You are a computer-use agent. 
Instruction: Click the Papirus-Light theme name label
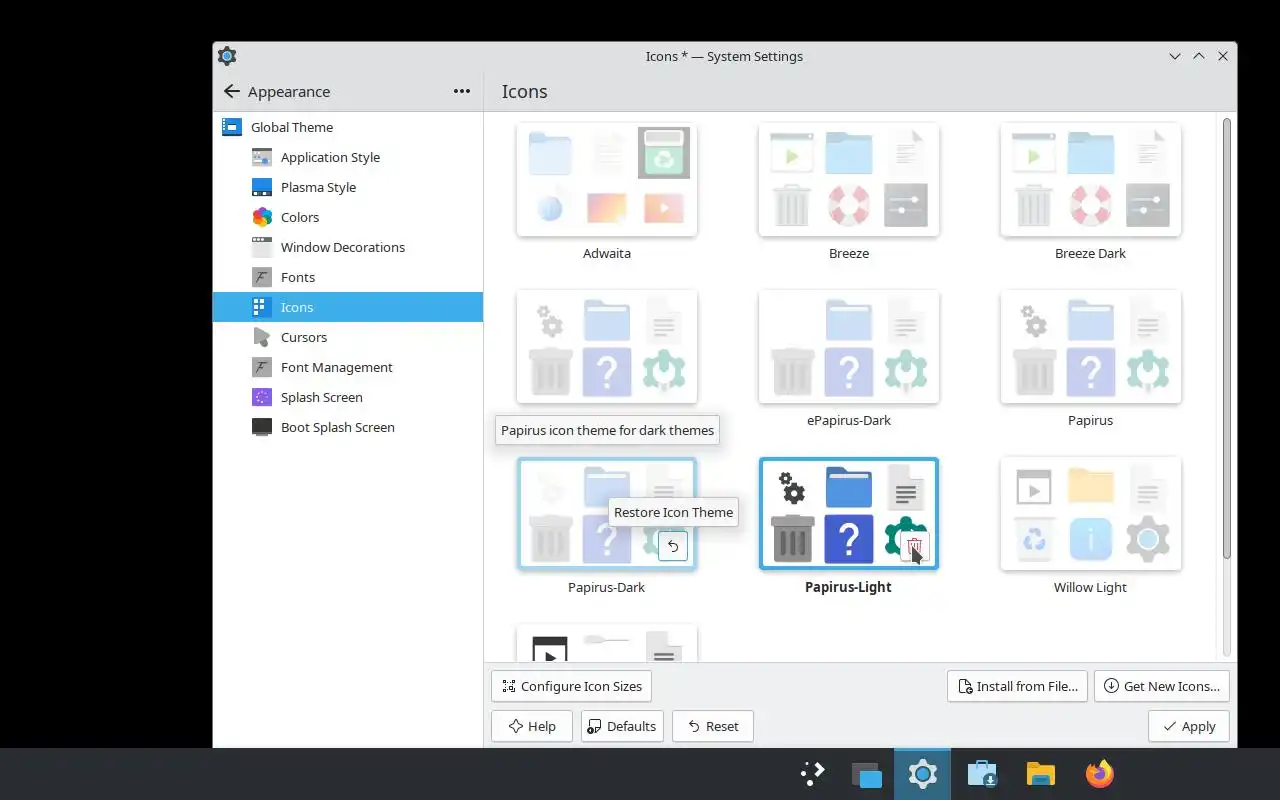[x=848, y=587]
